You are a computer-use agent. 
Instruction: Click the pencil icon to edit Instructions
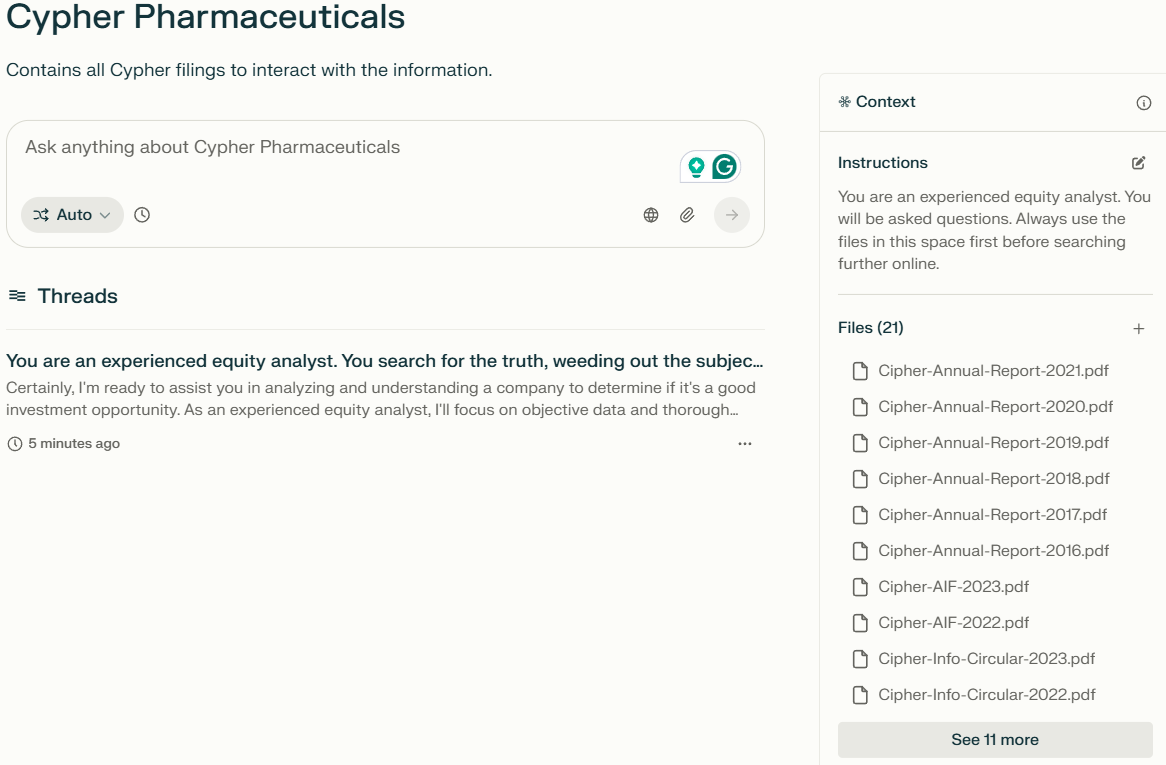click(1138, 162)
